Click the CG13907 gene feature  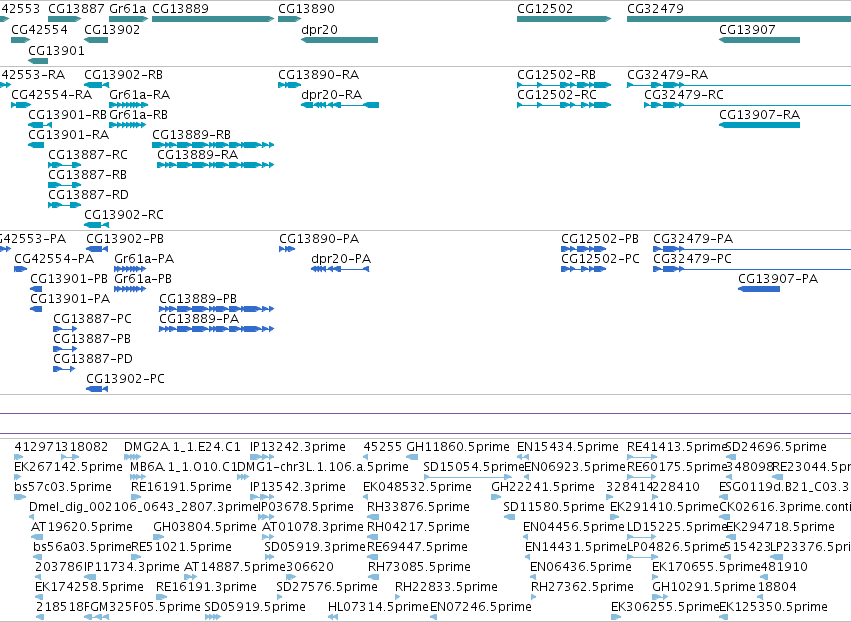pyautogui.click(x=759, y=40)
